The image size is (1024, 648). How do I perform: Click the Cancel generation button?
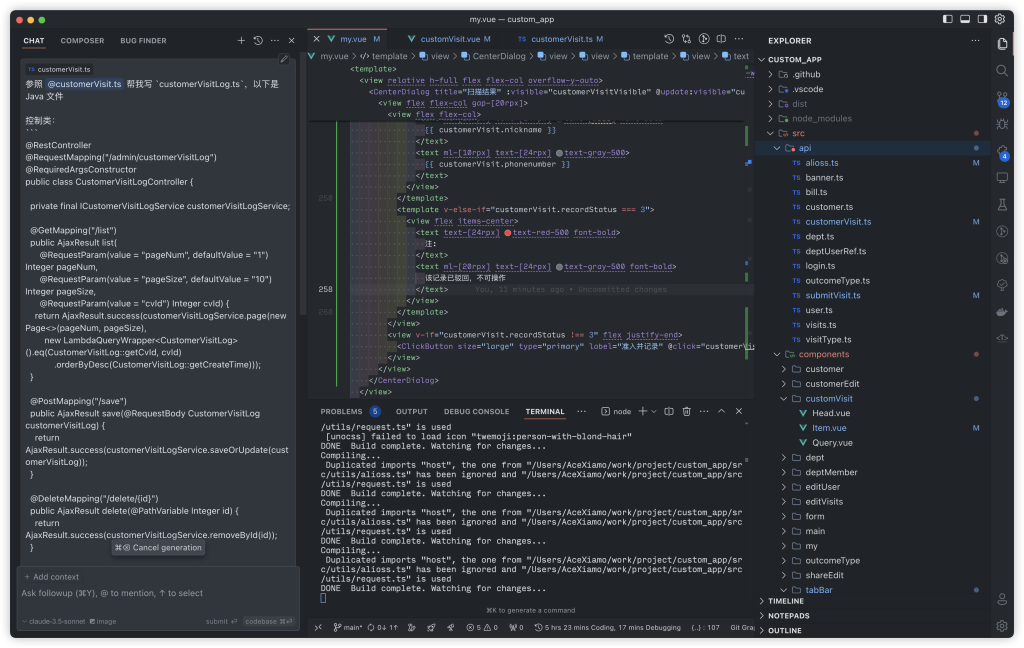tap(159, 548)
